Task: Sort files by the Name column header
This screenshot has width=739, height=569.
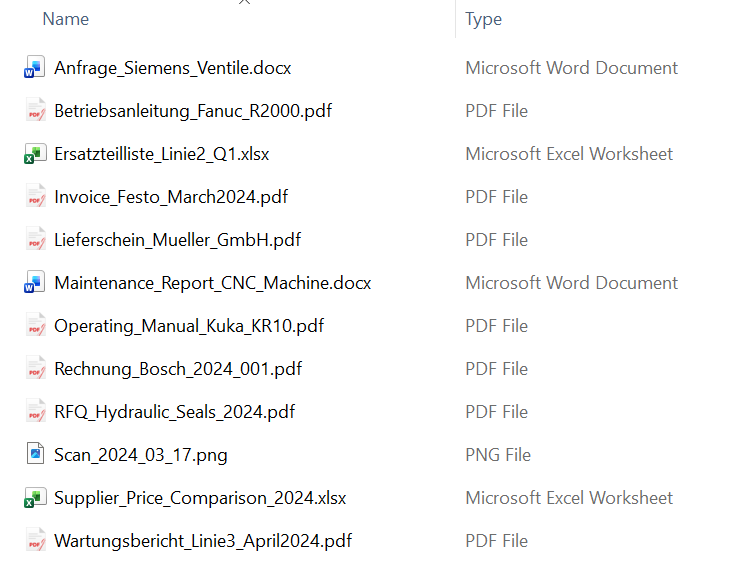Action: point(66,19)
